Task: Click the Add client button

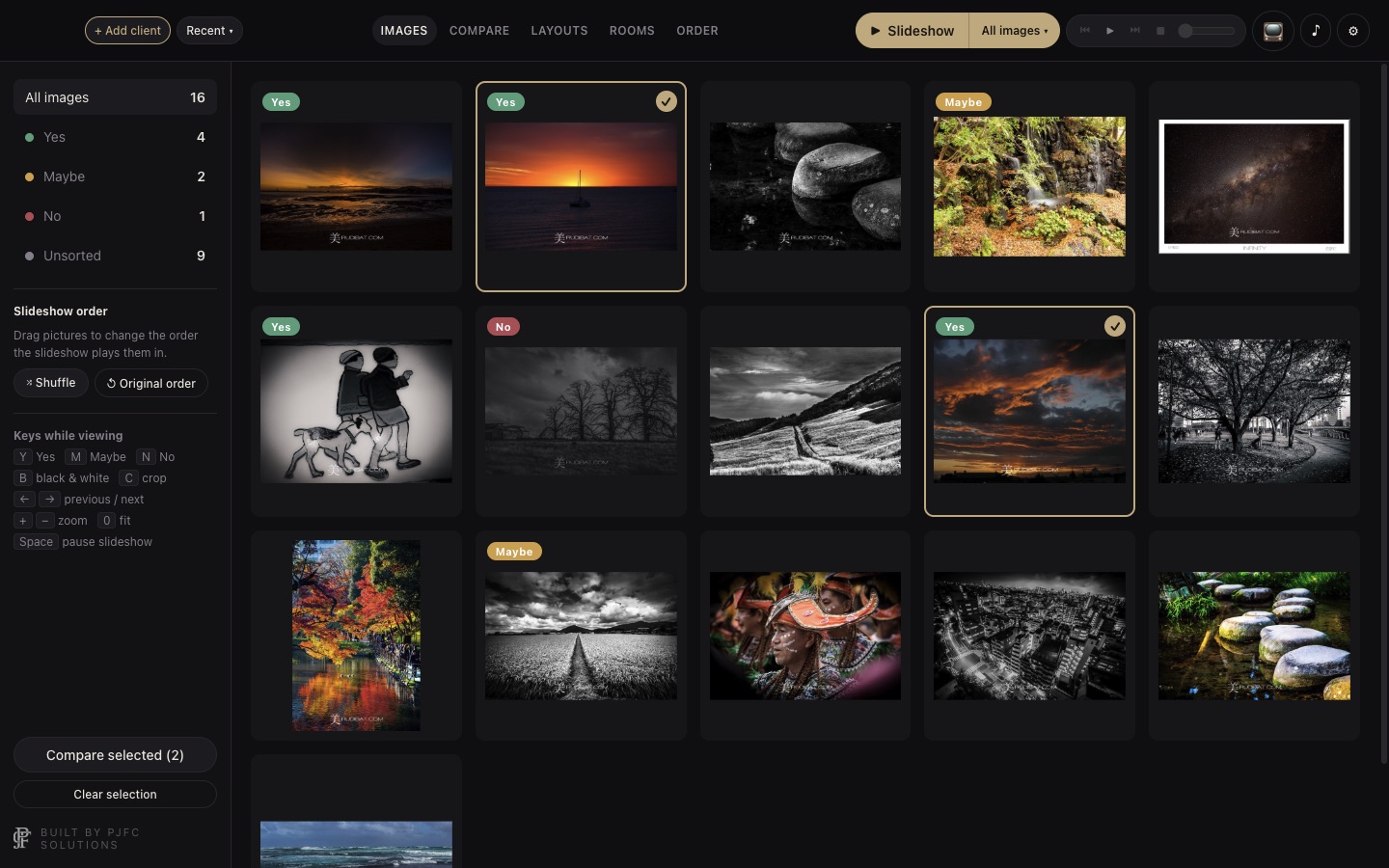Action: (x=127, y=31)
